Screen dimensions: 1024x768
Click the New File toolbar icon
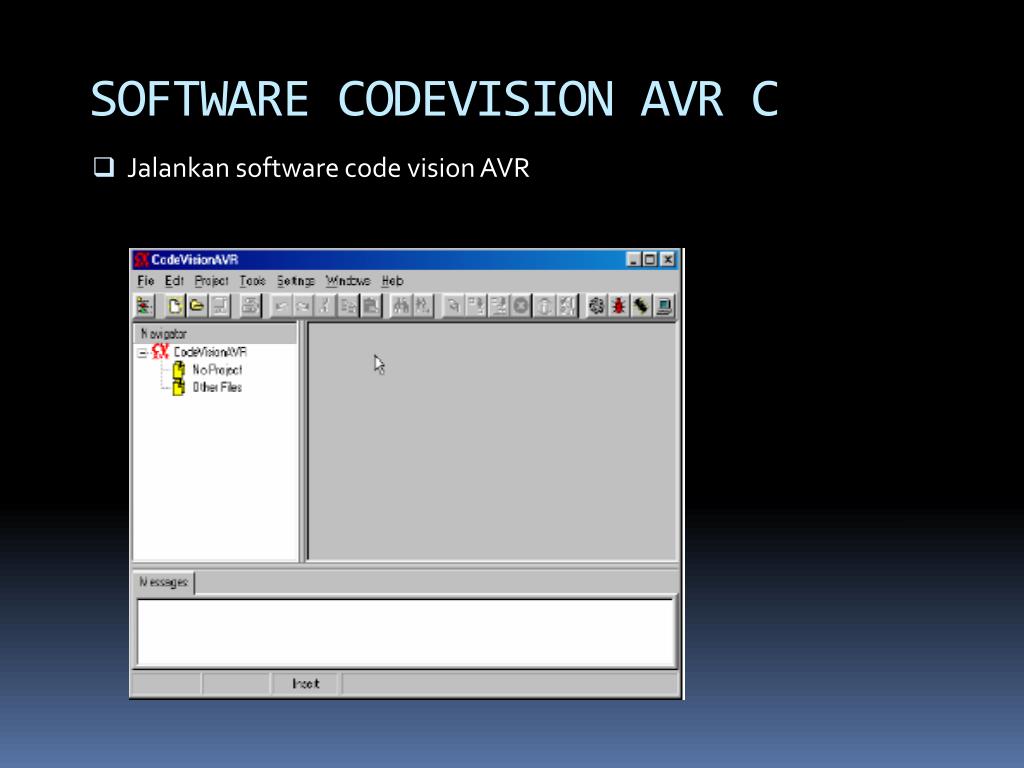point(174,306)
